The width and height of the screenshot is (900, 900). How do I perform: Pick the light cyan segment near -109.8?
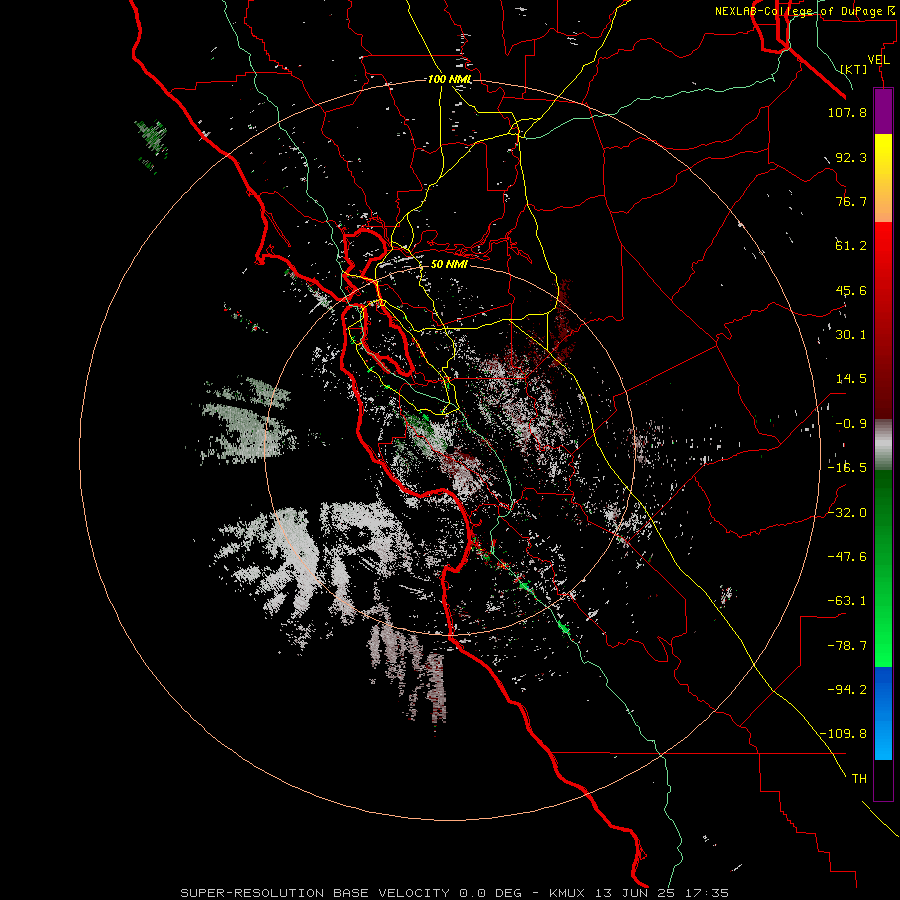(x=883, y=740)
